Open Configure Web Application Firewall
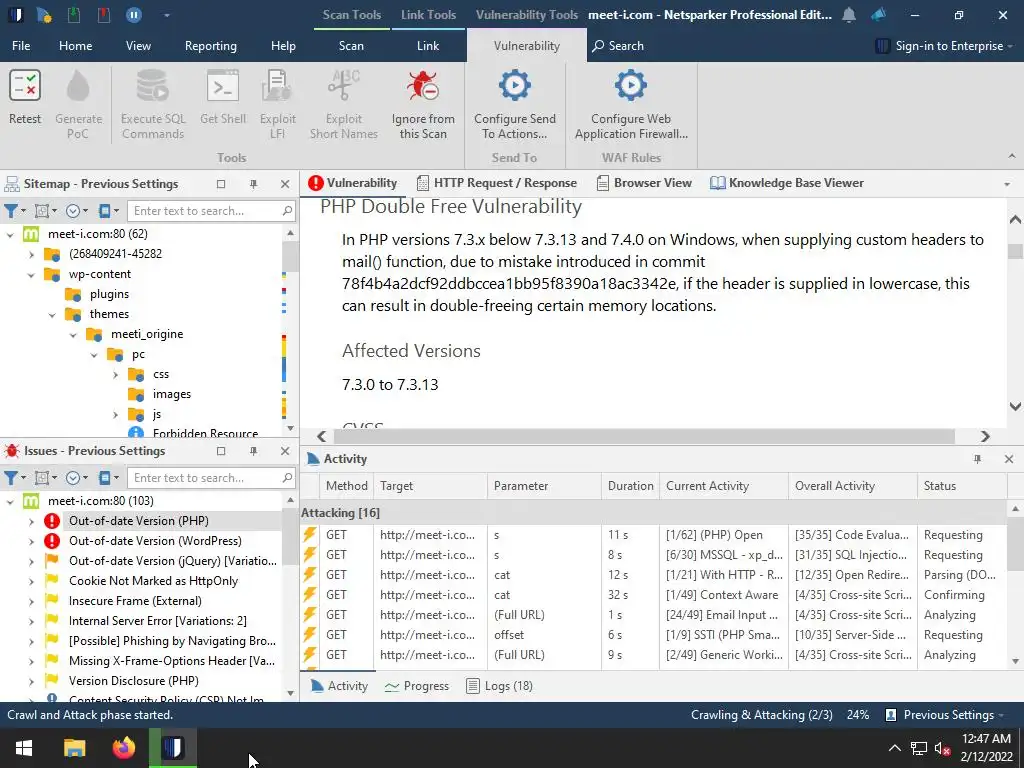This screenshot has height=768, width=1024. click(631, 104)
